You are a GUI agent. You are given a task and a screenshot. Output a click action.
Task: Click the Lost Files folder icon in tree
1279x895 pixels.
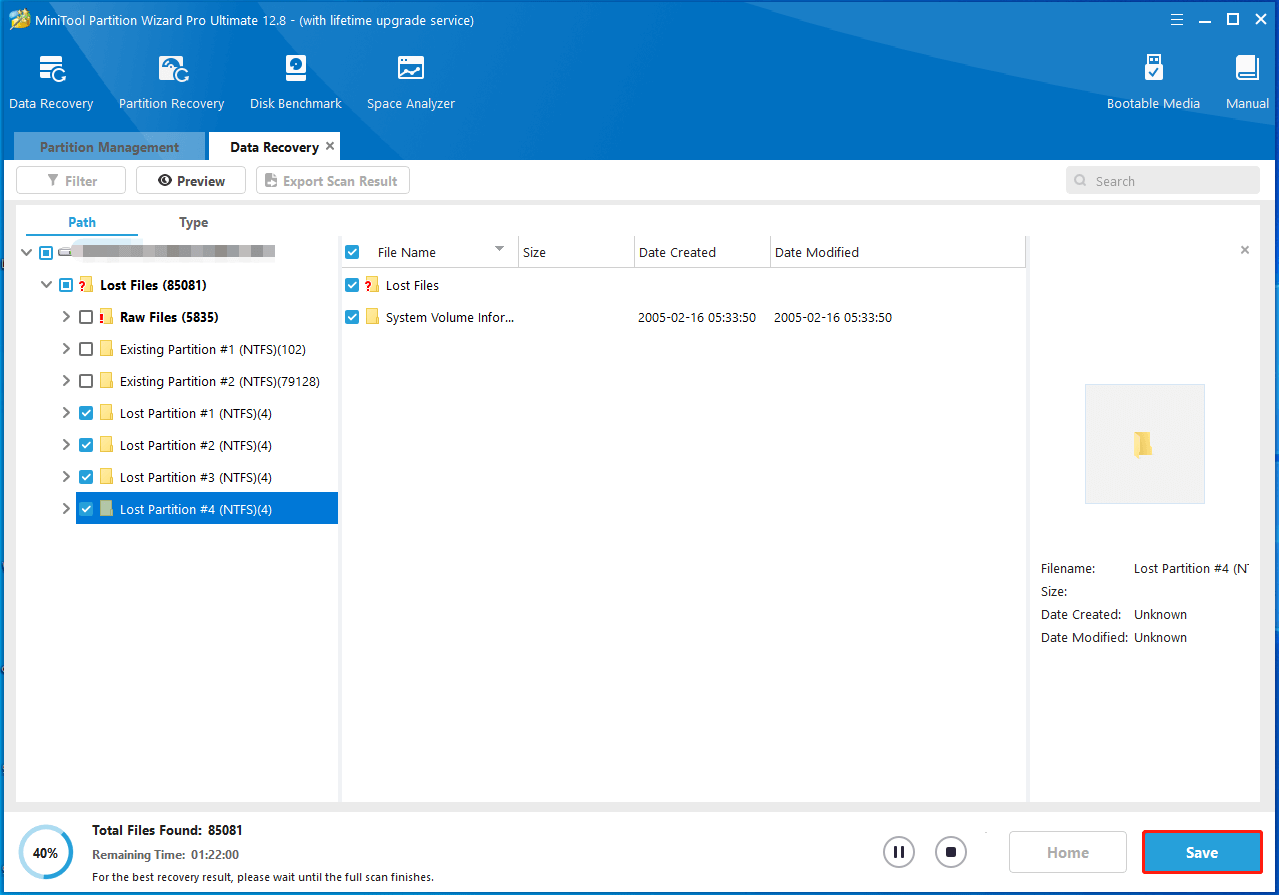[x=86, y=285]
